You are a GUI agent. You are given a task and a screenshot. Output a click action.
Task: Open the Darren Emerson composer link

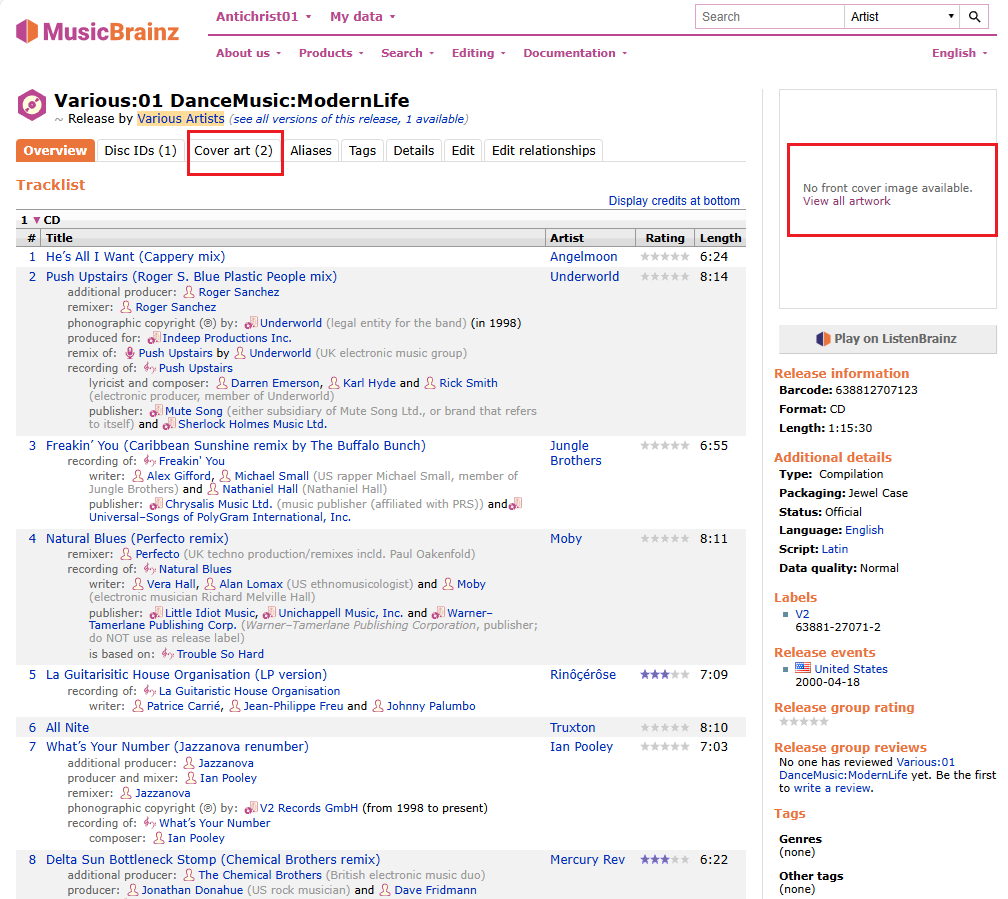(x=275, y=383)
